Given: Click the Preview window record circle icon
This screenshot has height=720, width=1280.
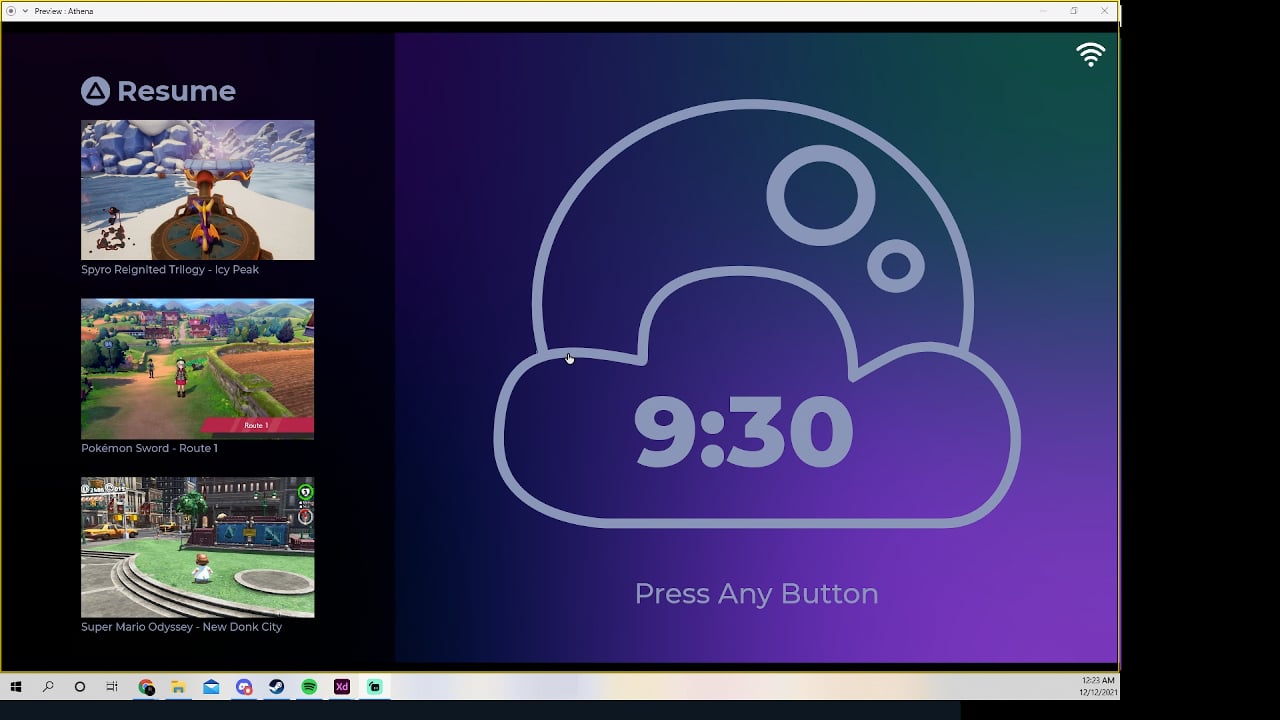Looking at the screenshot, I should click(x=11, y=11).
